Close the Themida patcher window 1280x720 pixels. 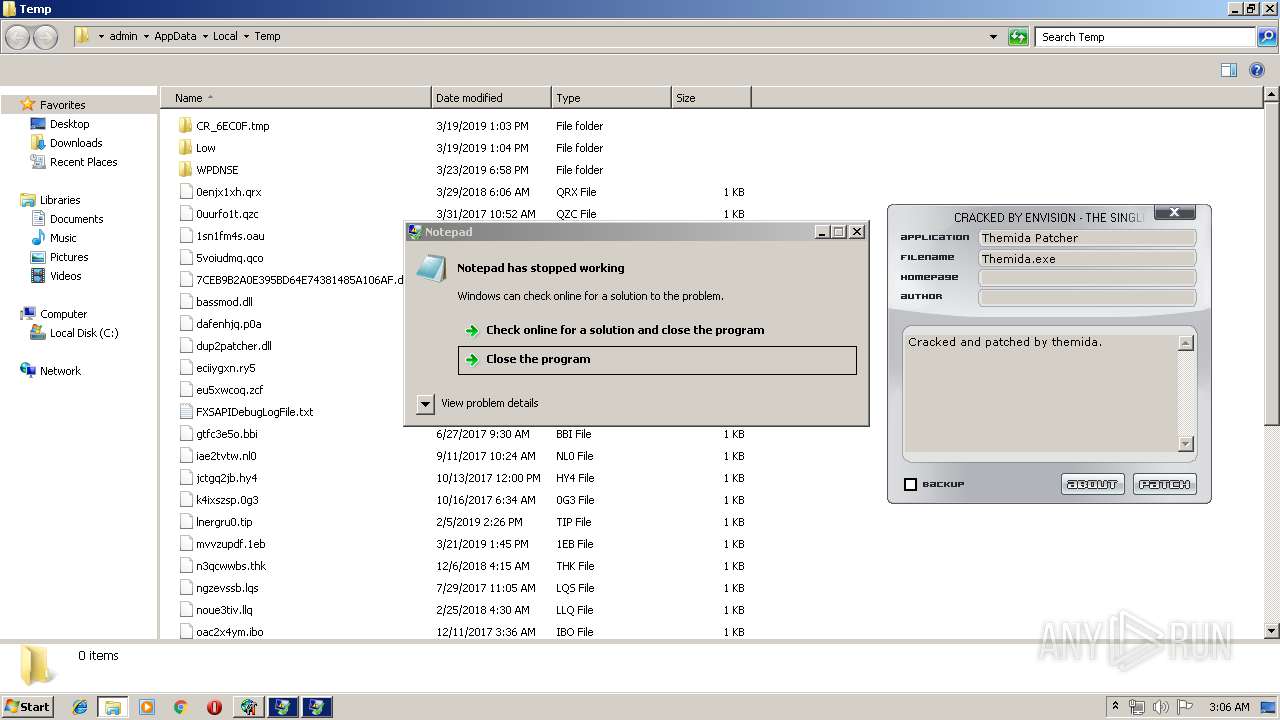point(1175,212)
